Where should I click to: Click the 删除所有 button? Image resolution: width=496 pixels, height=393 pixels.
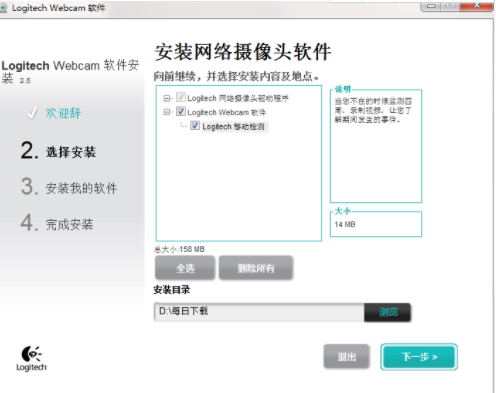[x=256, y=268]
